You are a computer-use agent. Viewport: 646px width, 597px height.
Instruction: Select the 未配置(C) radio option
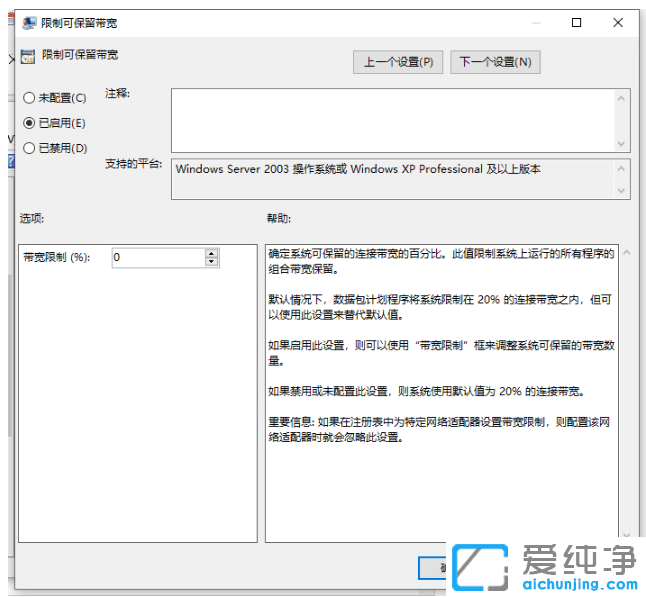29,98
